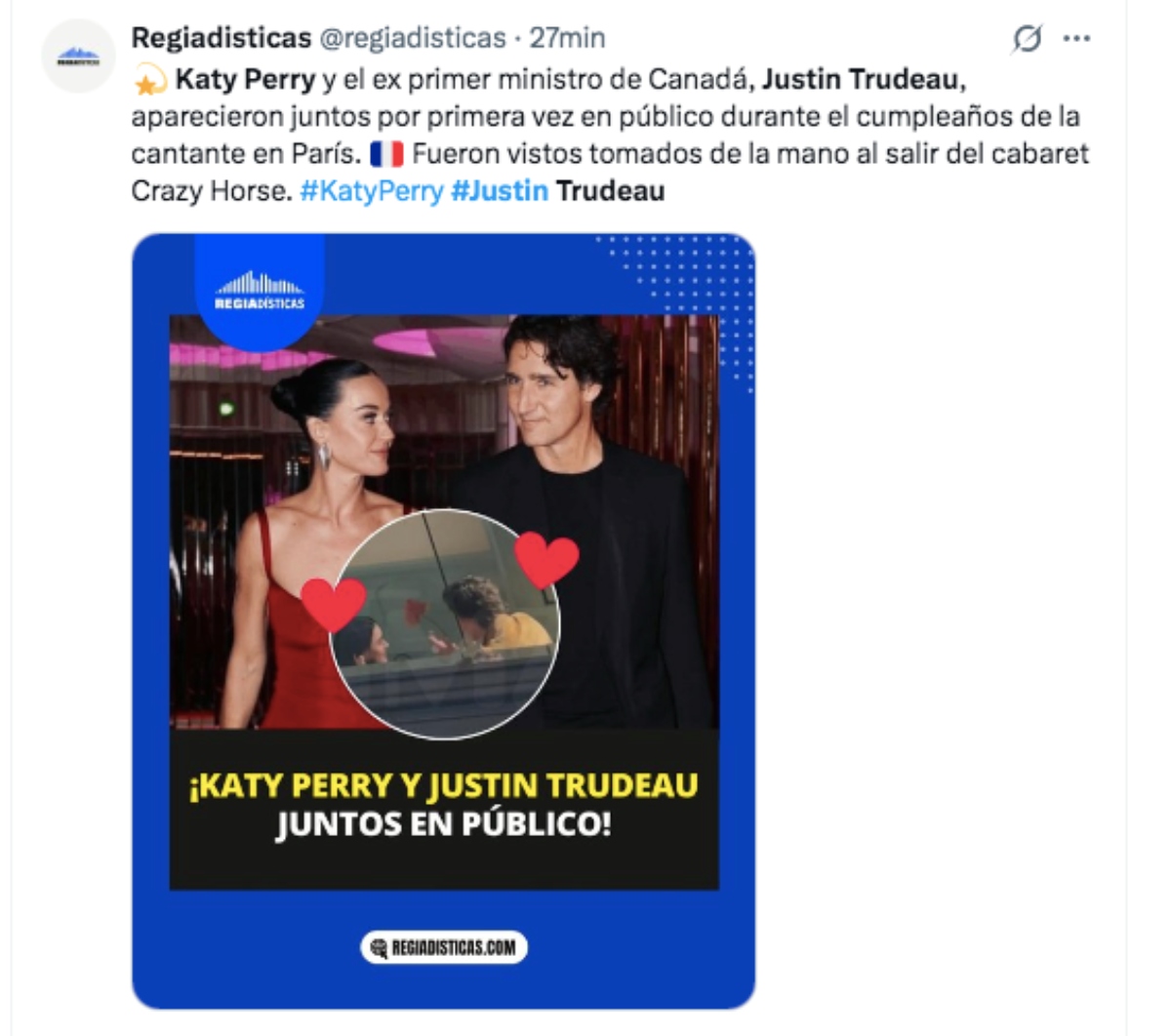Click the yellow Katy Perry y Justin Trudeau headline
1171x1036 pixels.
click(x=444, y=786)
